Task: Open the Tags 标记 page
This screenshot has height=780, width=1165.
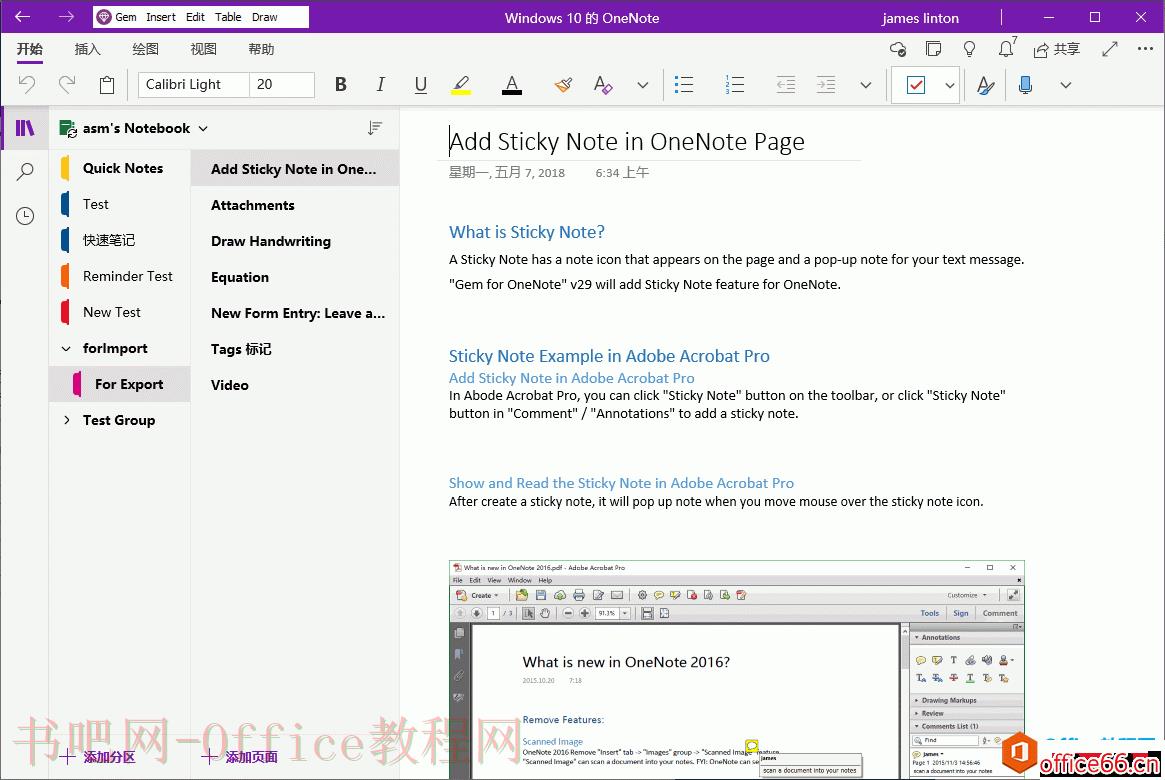Action: click(x=295, y=349)
